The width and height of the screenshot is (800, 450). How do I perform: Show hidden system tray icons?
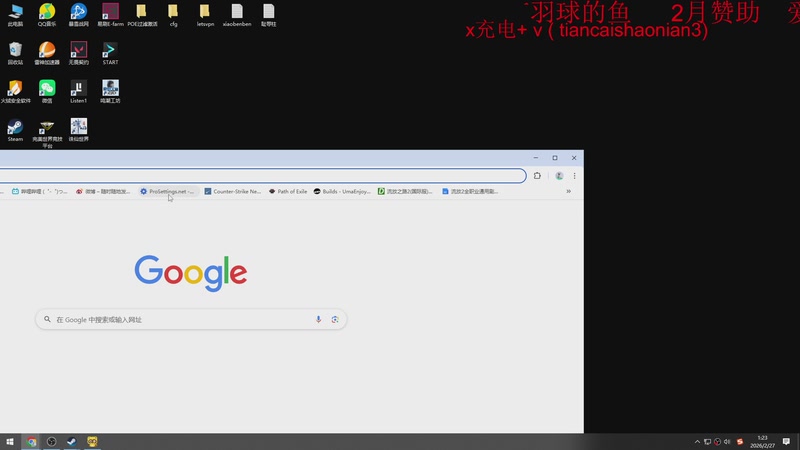[x=697, y=442]
